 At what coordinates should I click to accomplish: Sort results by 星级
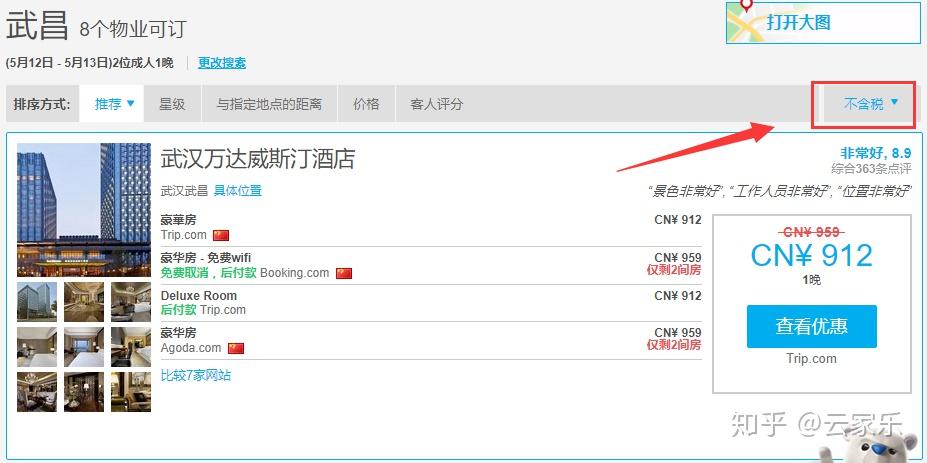pos(172,104)
